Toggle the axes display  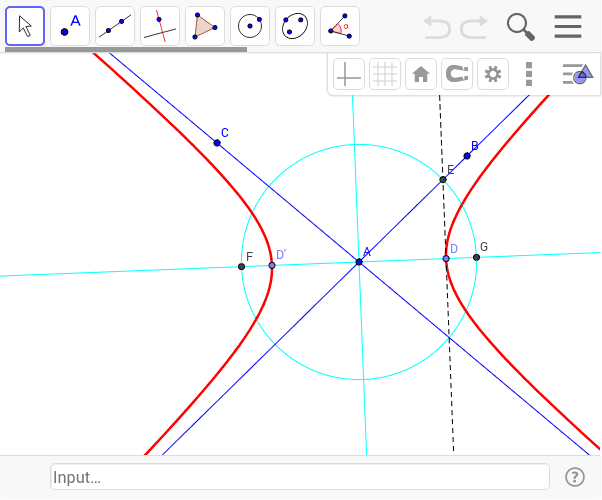click(x=349, y=74)
